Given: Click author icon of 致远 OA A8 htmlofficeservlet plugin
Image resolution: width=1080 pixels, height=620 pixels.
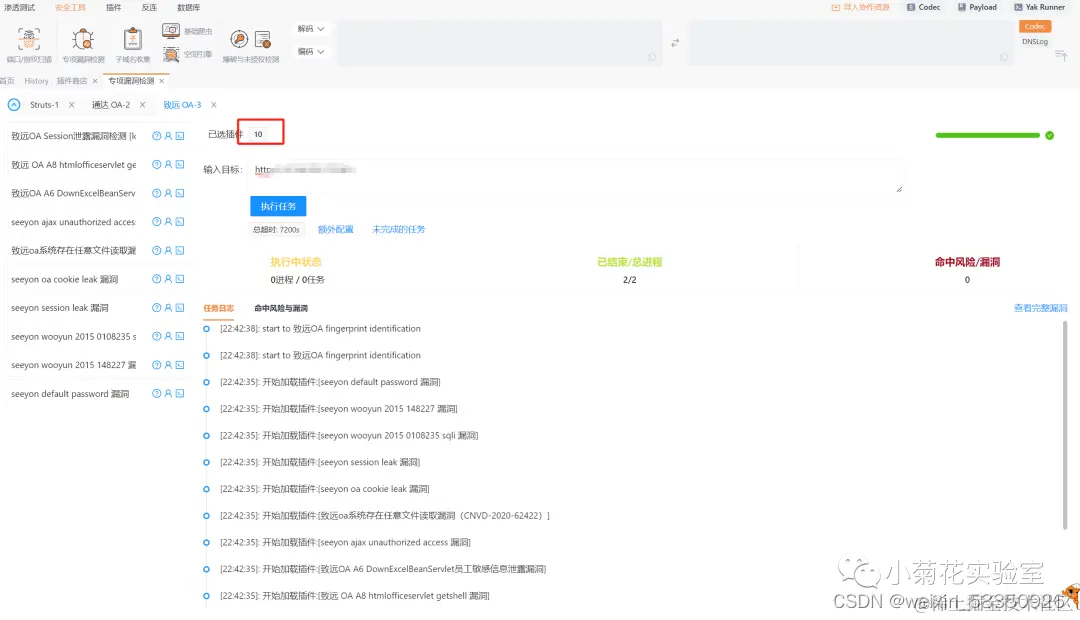Looking at the screenshot, I should coord(168,165).
